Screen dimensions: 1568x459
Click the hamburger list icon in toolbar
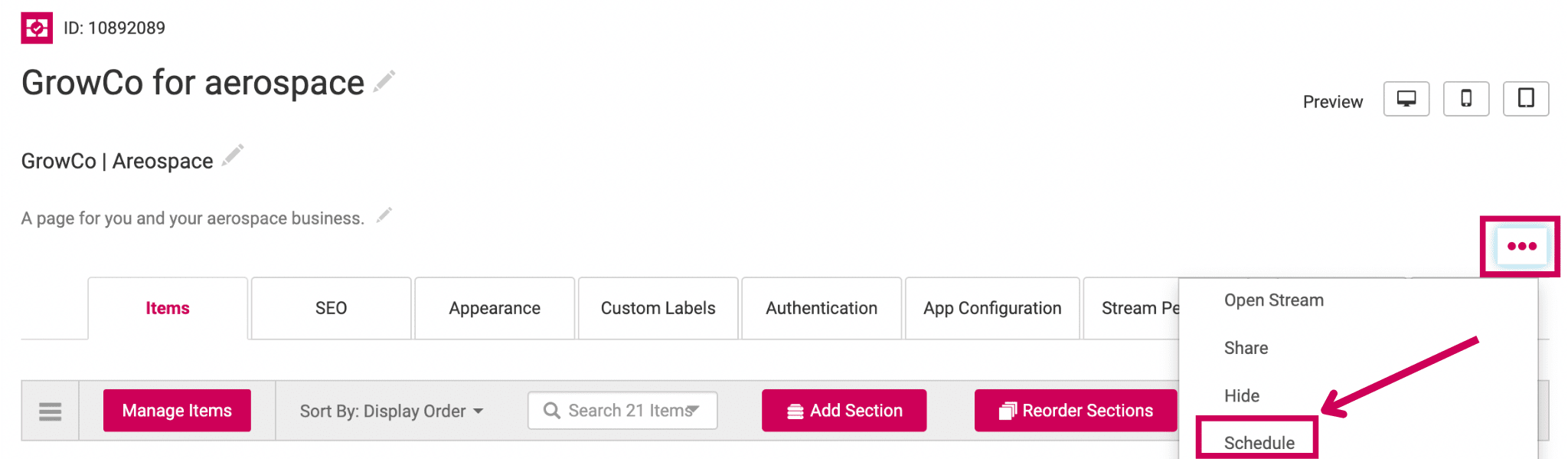[x=50, y=411]
